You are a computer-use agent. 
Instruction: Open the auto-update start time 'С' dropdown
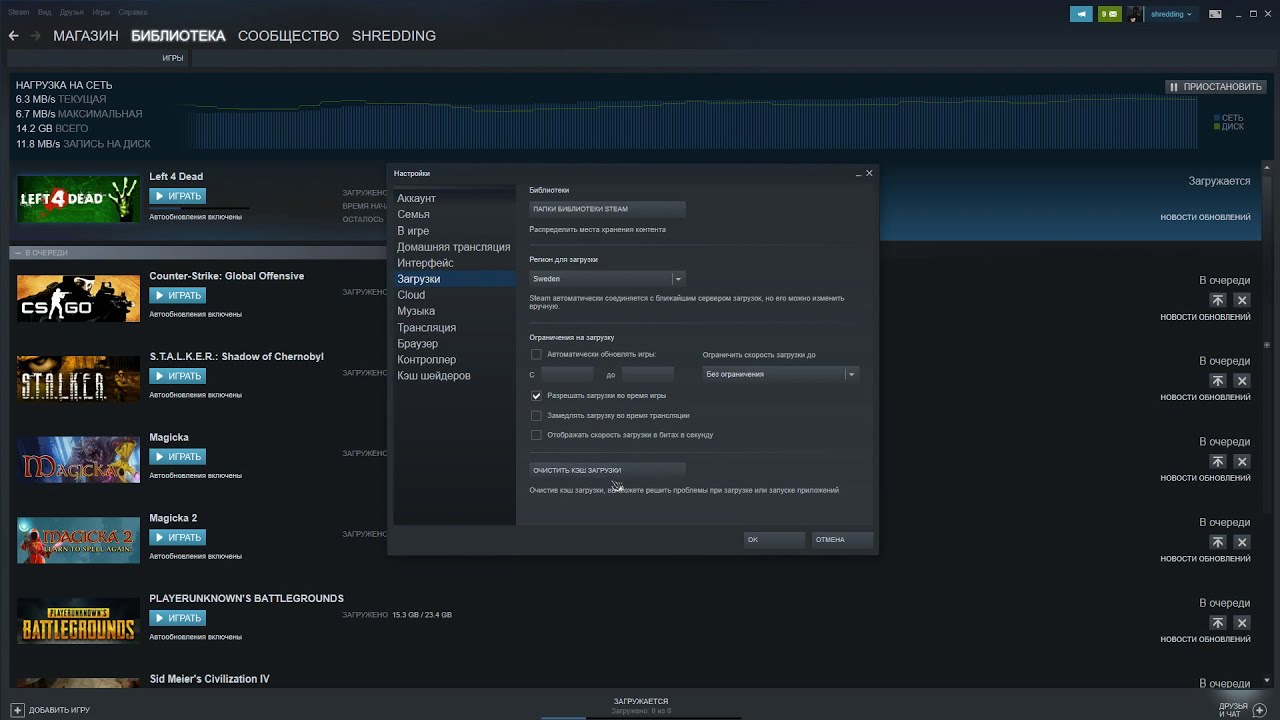(x=567, y=374)
